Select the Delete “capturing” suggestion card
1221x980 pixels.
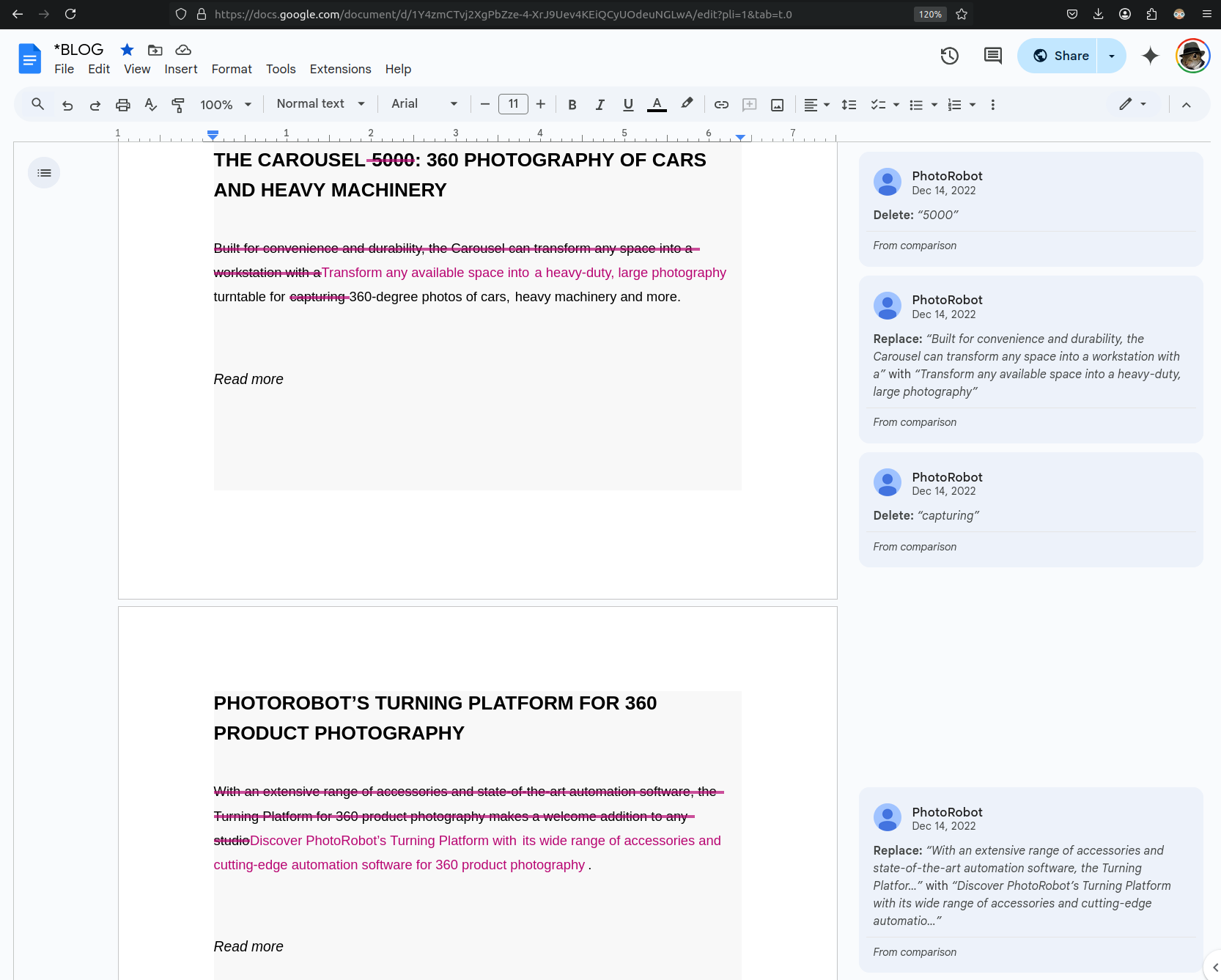(x=1030, y=510)
